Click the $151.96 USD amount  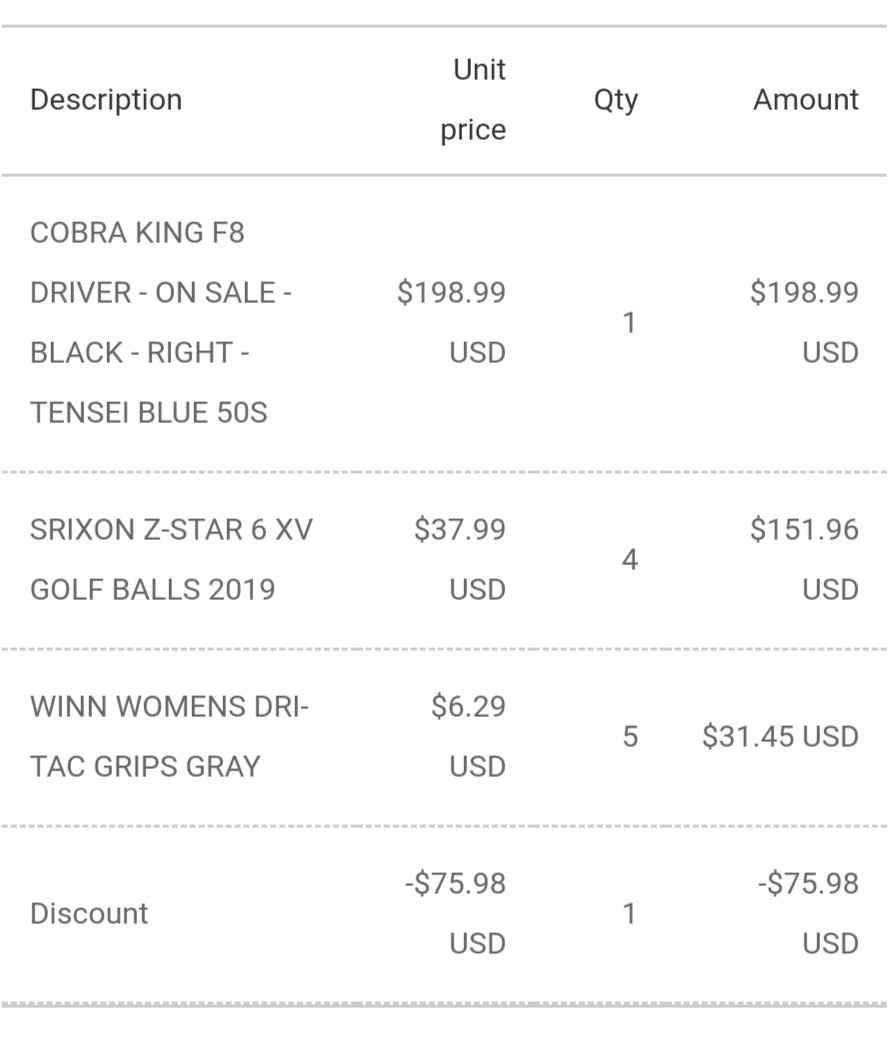805,559
